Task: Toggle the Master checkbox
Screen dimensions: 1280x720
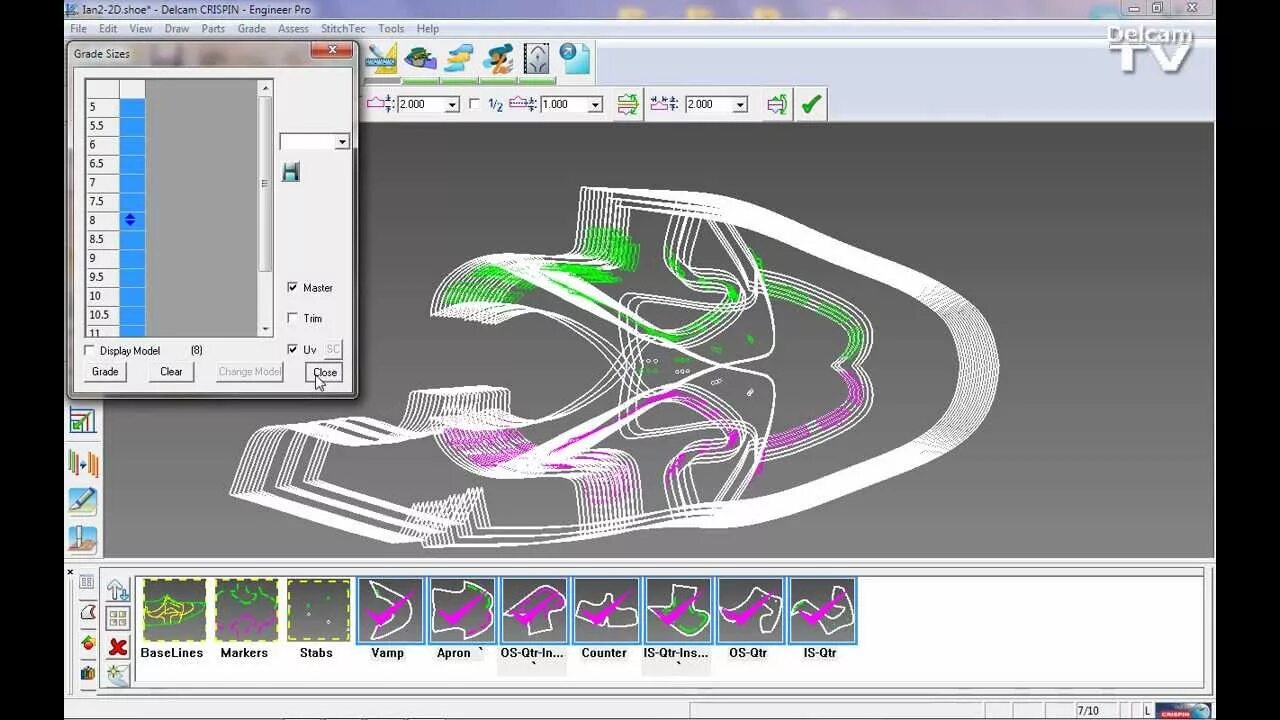Action: 293,287
